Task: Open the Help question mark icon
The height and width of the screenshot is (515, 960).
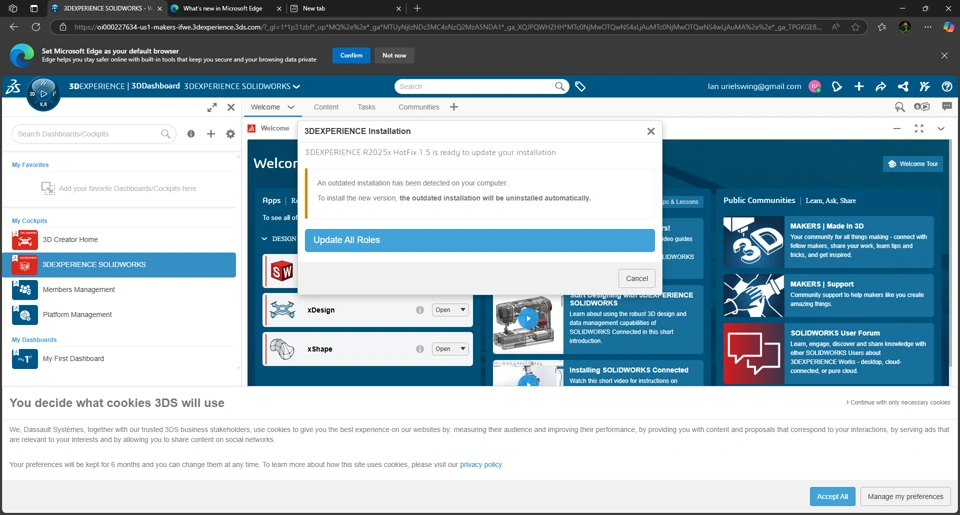Action: pos(947,86)
